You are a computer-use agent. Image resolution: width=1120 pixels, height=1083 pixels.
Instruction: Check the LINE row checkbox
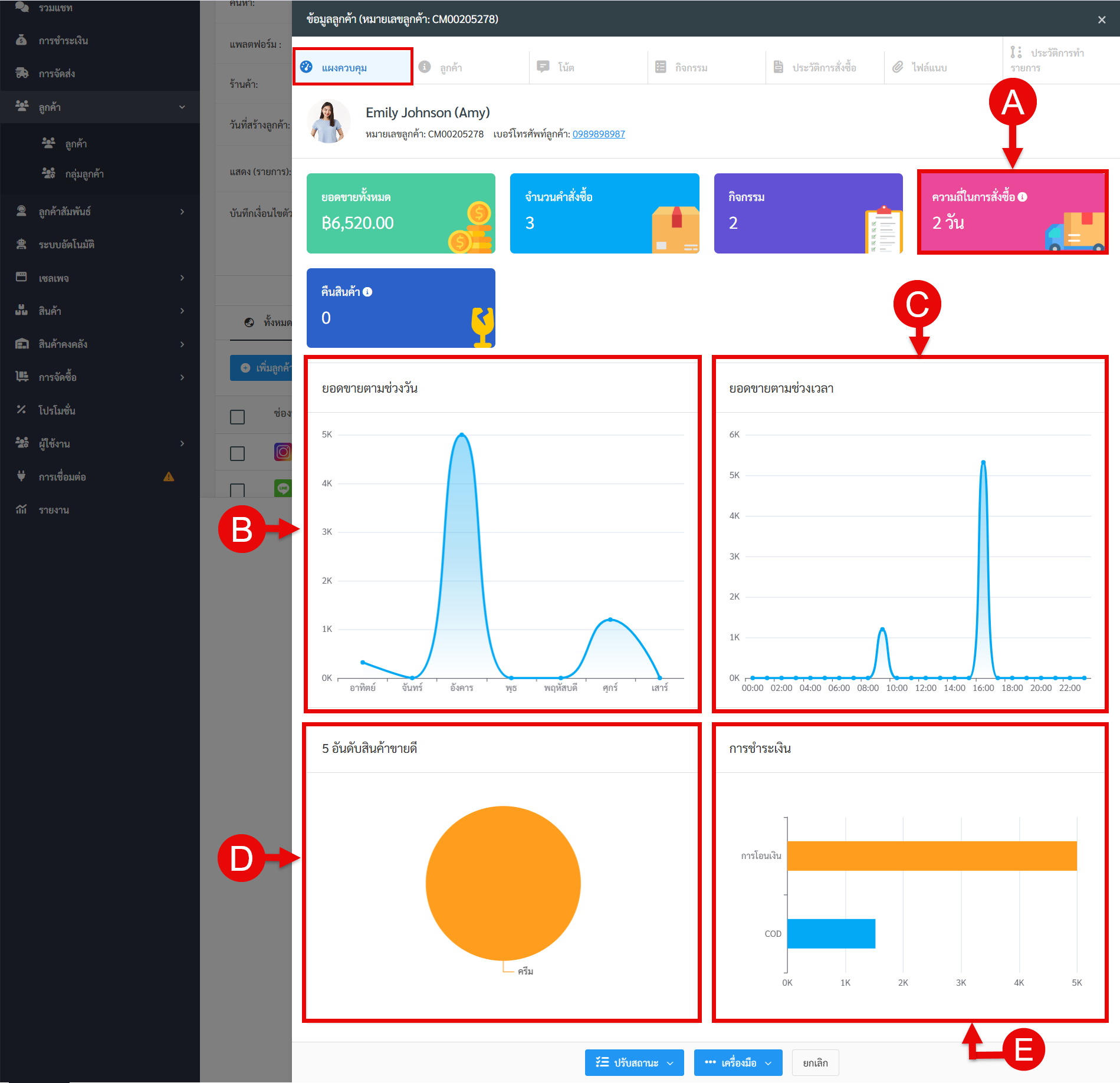[237, 489]
